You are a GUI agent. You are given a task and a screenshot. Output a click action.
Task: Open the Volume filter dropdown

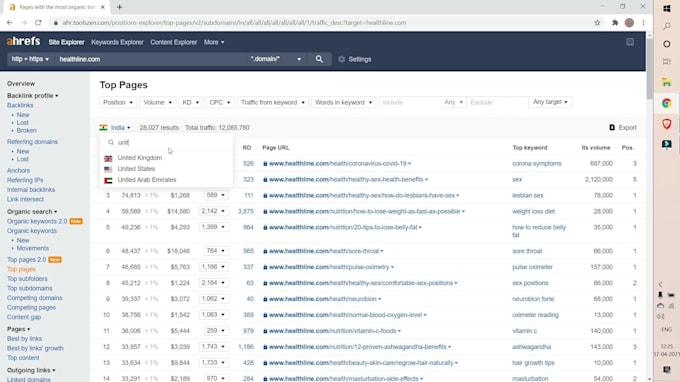coord(157,102)
